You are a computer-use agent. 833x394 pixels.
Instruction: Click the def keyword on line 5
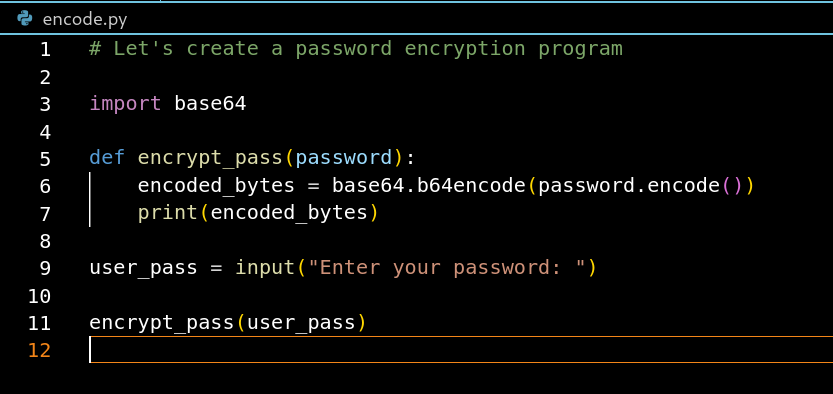[107, 158]
